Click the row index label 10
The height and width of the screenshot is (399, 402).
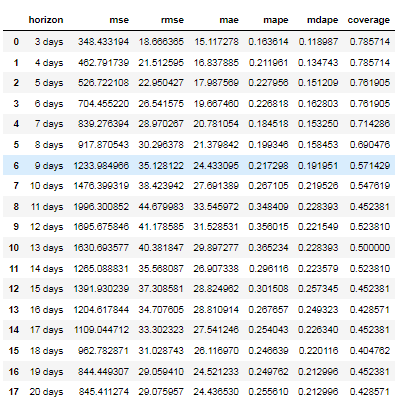point(14,248)
